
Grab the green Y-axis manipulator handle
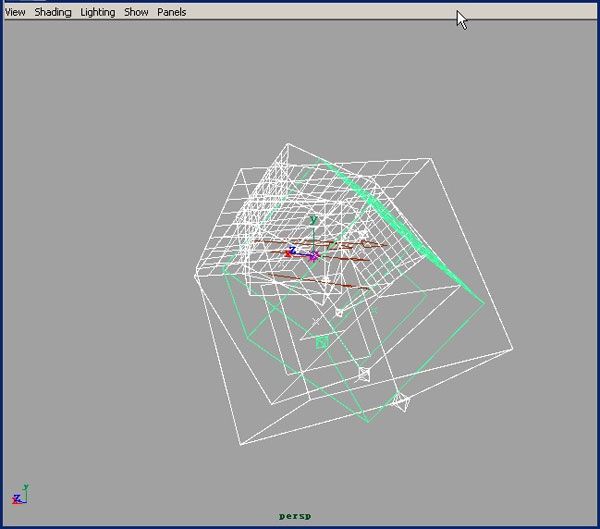[x=313, y=220]
